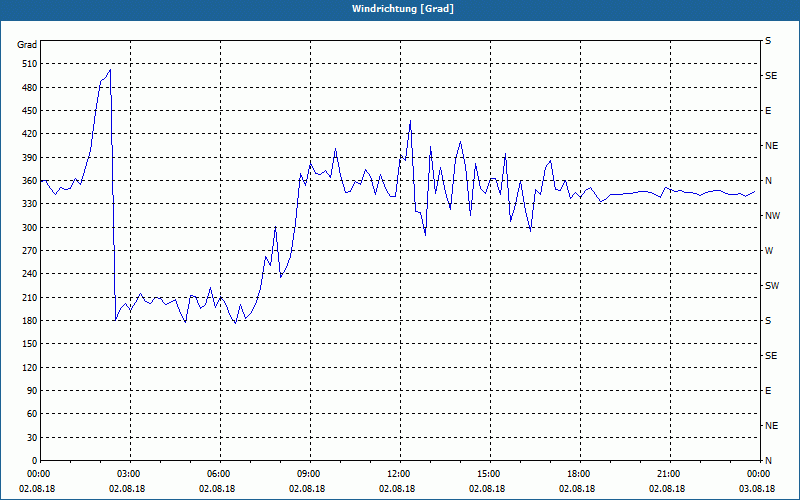800x500 pixels.
Task: Click the chart title Windrichtung [Grad]
Action: point(403,9)
